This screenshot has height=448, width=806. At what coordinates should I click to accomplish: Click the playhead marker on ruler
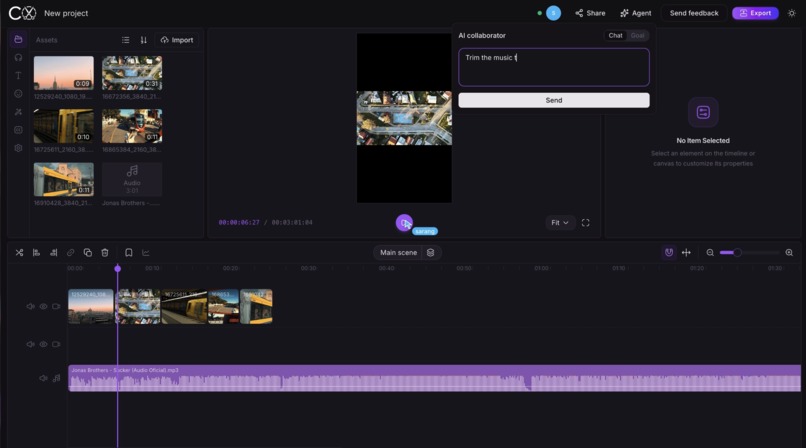(118, 268)
